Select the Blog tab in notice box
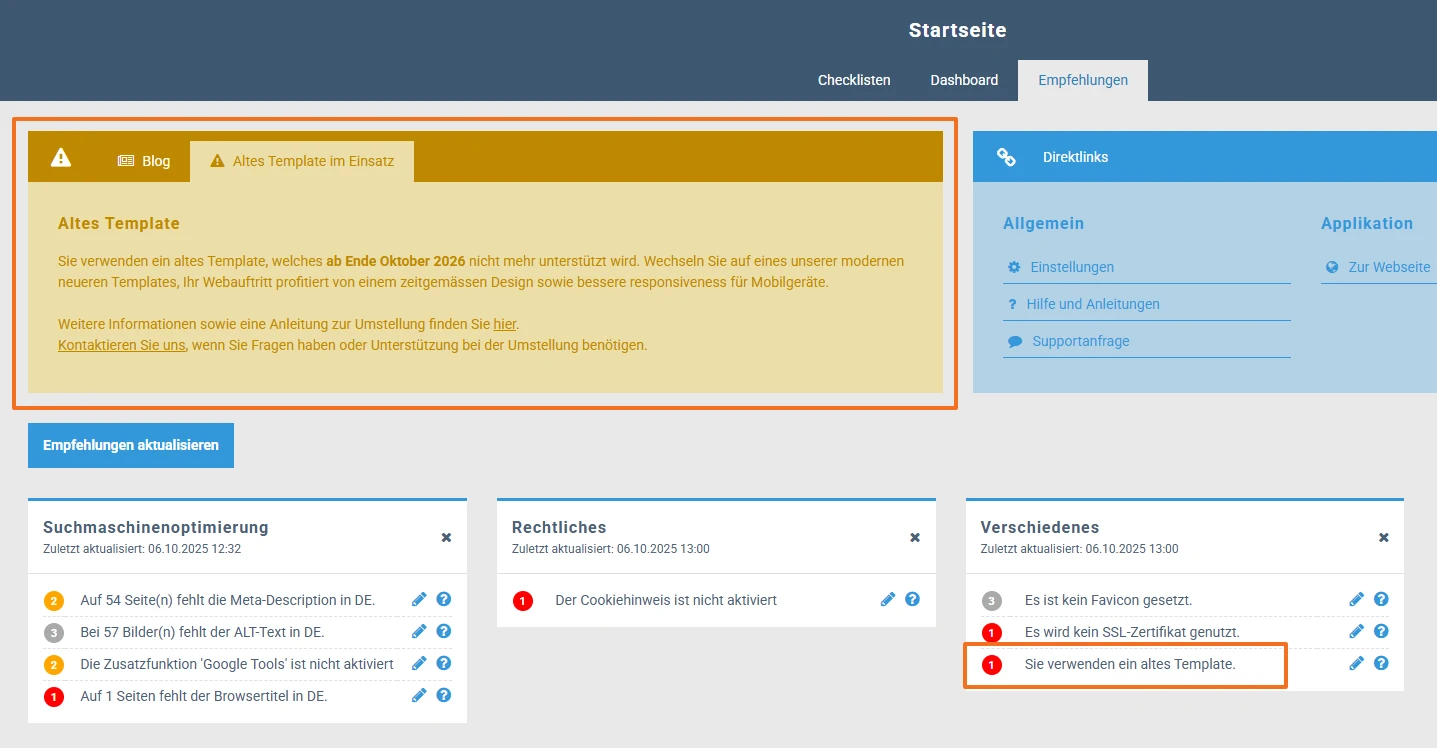 [x=144, y=161]
